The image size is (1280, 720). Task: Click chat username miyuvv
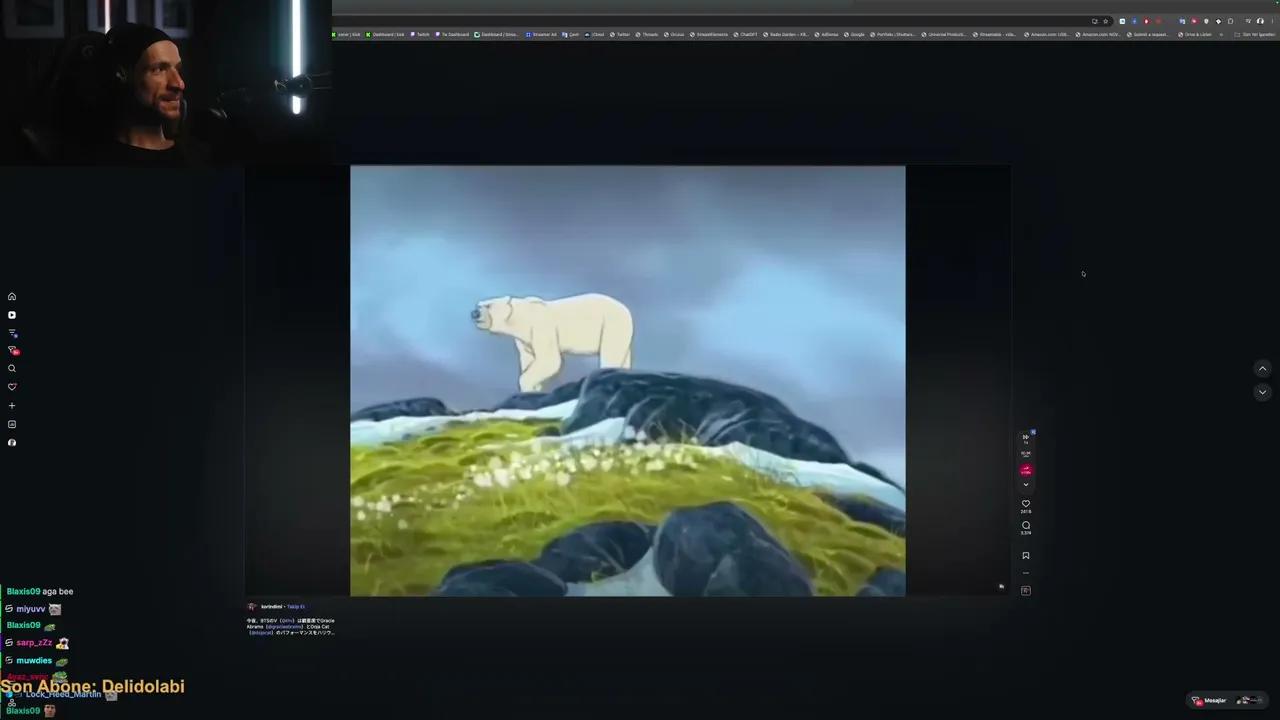pyautogui.click(x=31, y=609)
